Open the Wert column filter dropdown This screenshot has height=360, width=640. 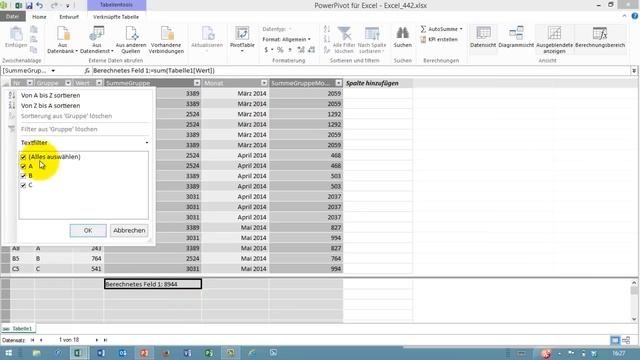click(x=99, y=83)
